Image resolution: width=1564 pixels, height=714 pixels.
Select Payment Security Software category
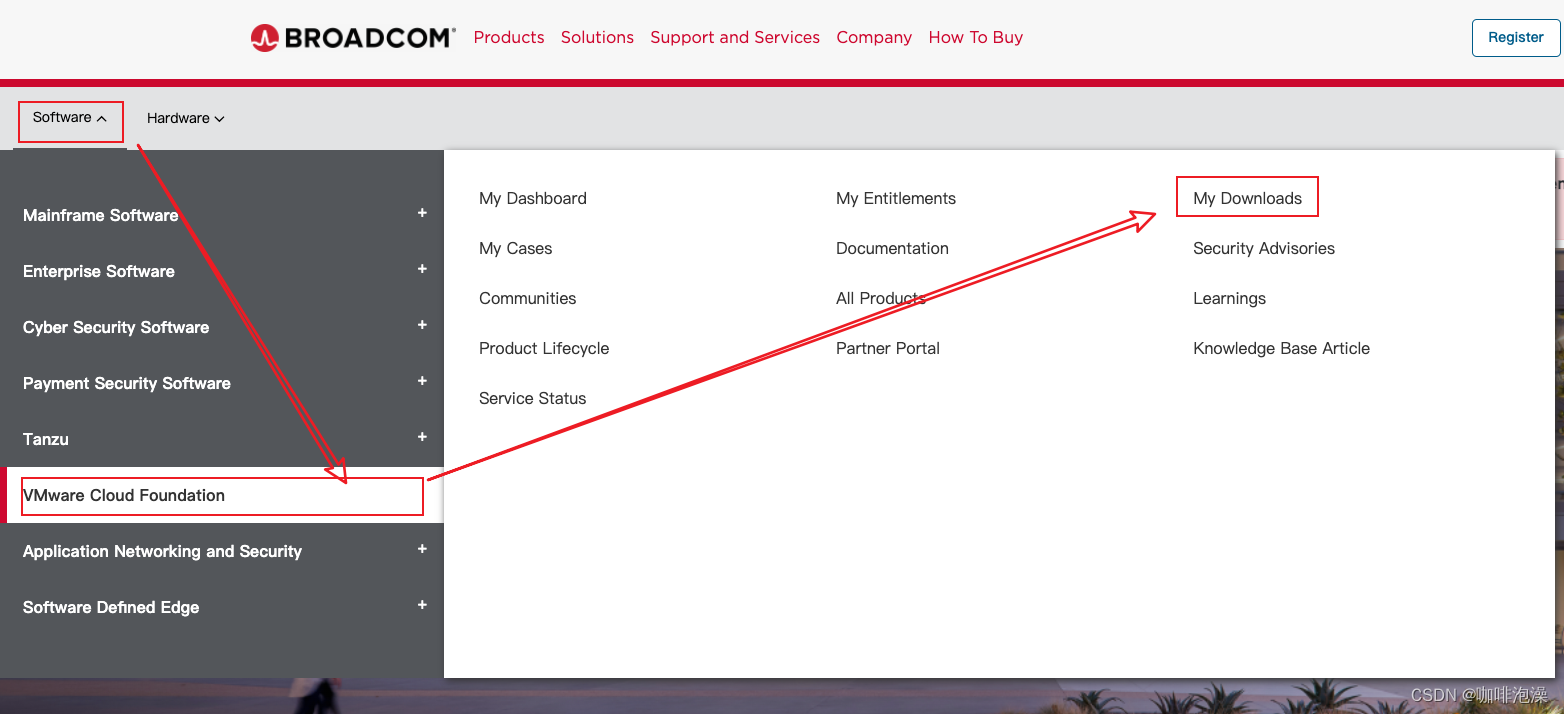point(127,383)
